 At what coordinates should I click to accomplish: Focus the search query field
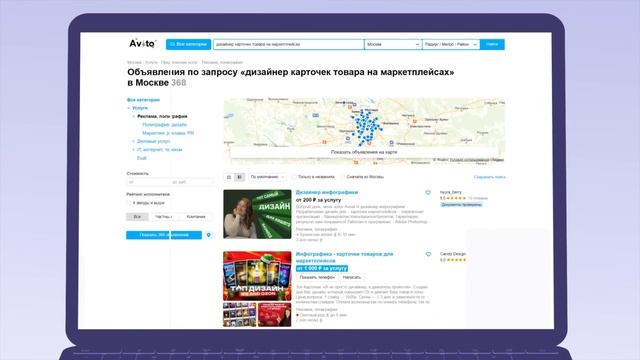coord(288,44)
